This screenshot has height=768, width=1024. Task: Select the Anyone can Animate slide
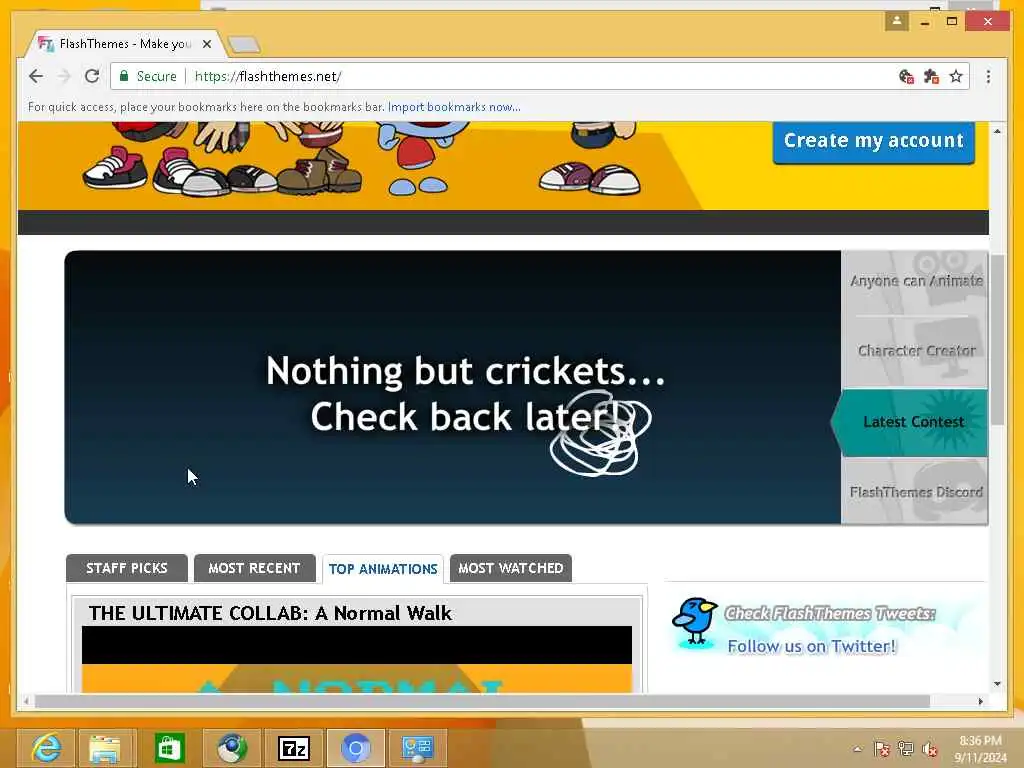914,281
